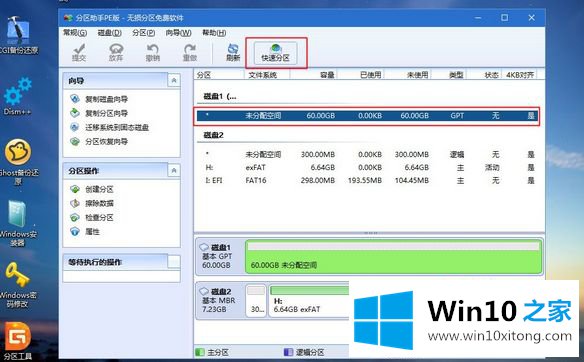The width and height of the screenshot is (584, 362).
Task: Collapse the 向导 panel
Action: 174,80
